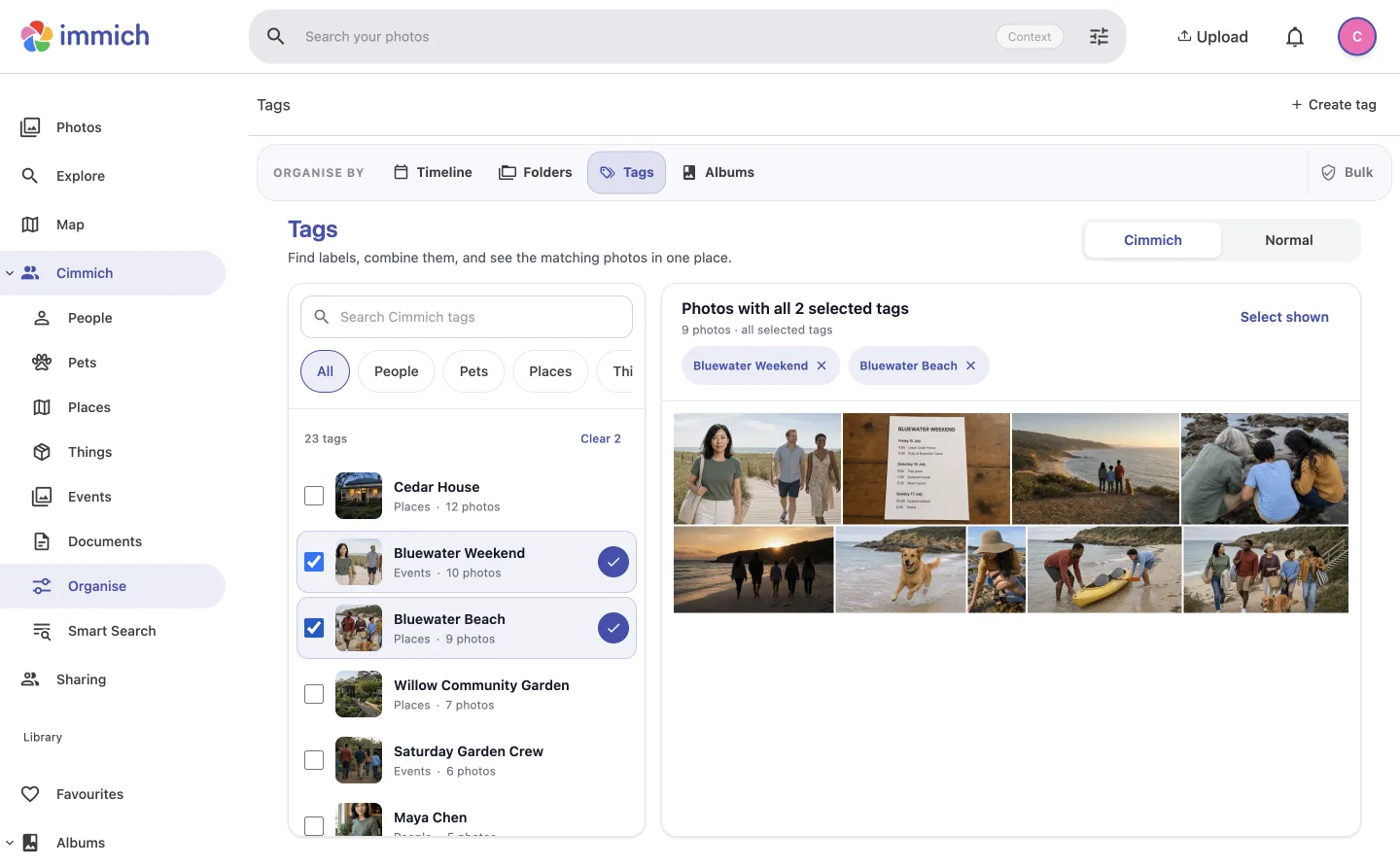Filter tags by All category
The width and height of the screenshot is (1400, 868).
[x=325, y=371]
